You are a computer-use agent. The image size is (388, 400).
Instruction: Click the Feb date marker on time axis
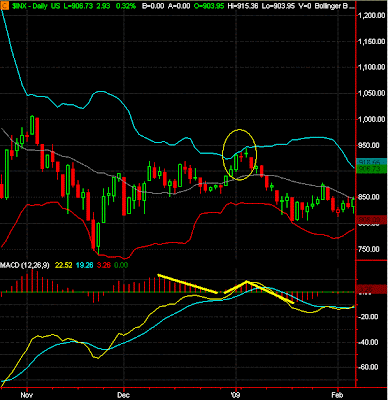point(338,395)
